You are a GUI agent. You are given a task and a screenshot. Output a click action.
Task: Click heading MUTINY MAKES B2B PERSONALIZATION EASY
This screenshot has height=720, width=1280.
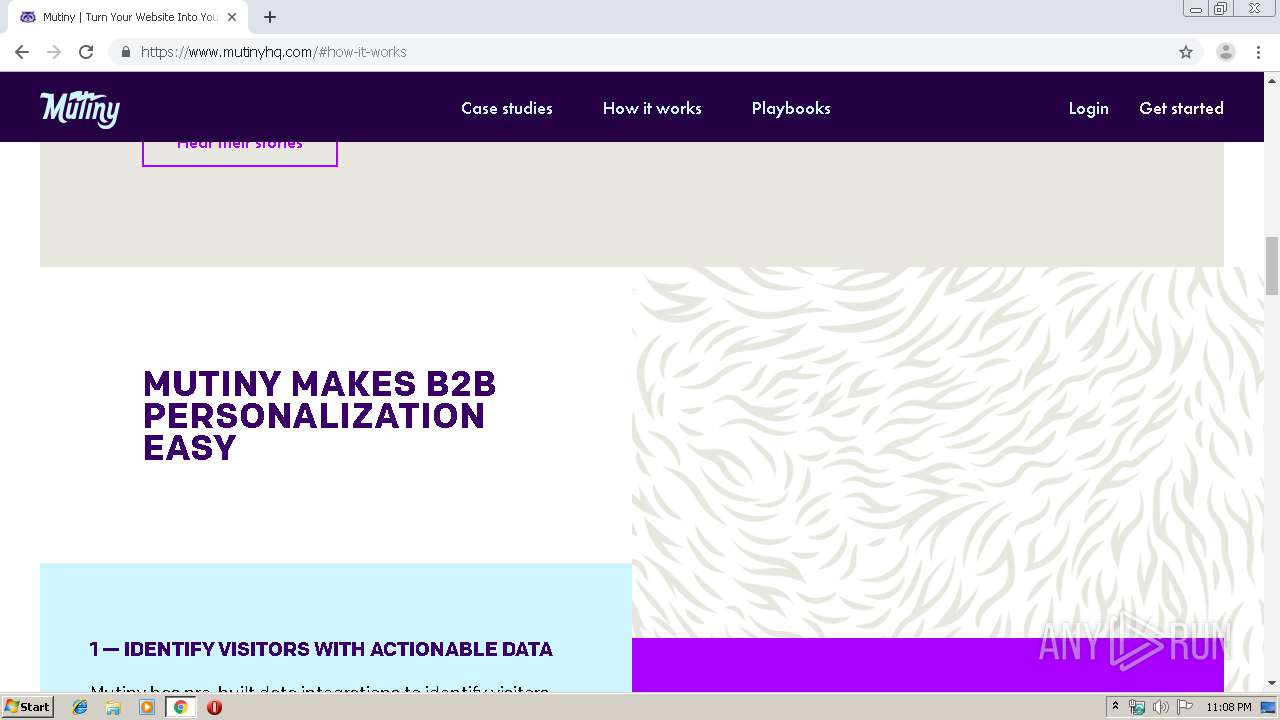click(319, 416)
